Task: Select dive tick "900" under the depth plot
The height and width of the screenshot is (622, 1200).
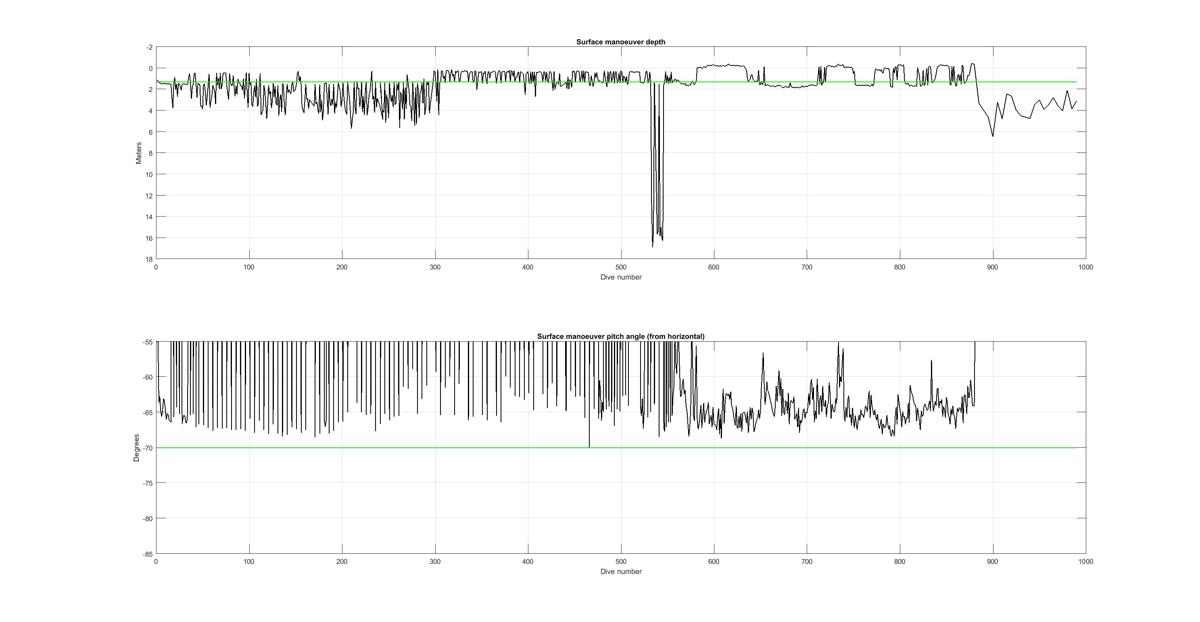Action: pyautogui.click(x=993, y=267)
